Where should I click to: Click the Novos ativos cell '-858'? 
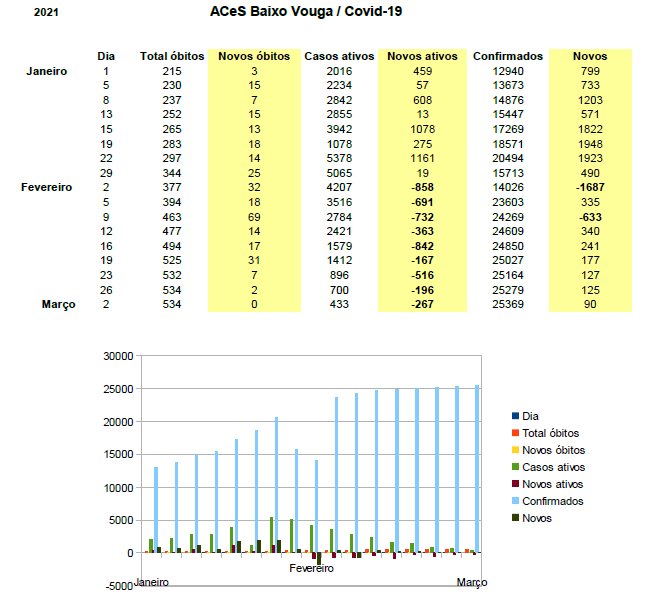[422, 187]
